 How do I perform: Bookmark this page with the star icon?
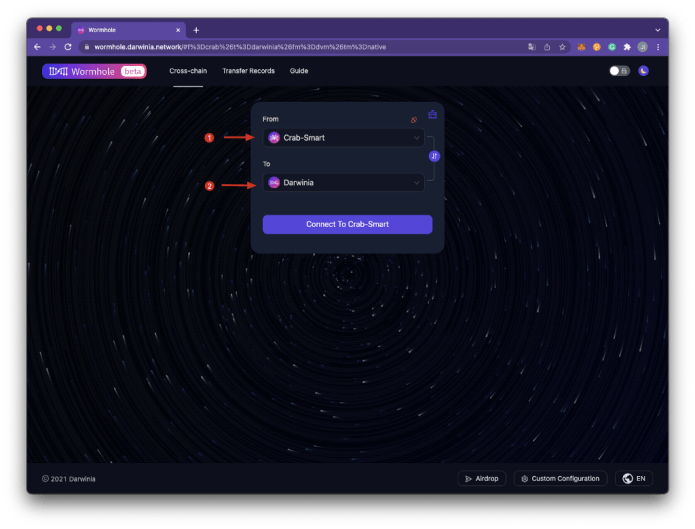pyautogui.click(x=562, y=47)
